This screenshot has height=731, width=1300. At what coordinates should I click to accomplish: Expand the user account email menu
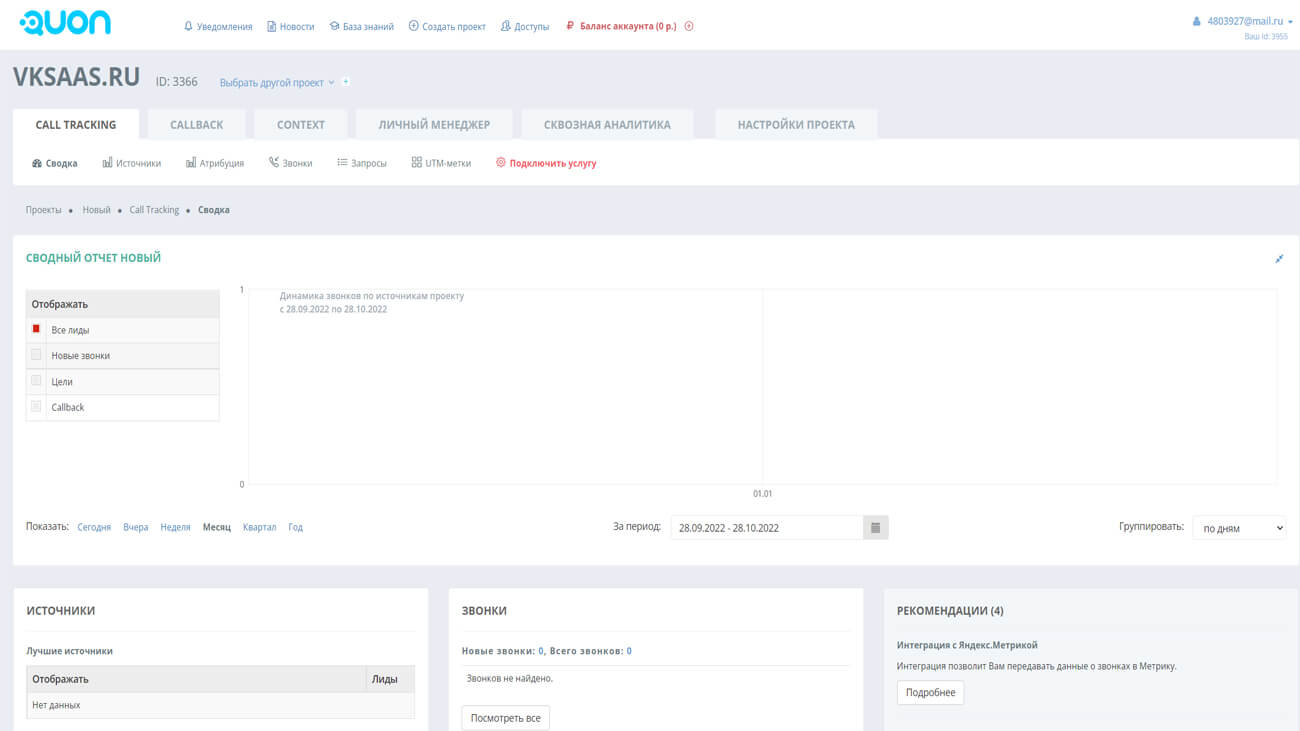[x=1244, y=21]
